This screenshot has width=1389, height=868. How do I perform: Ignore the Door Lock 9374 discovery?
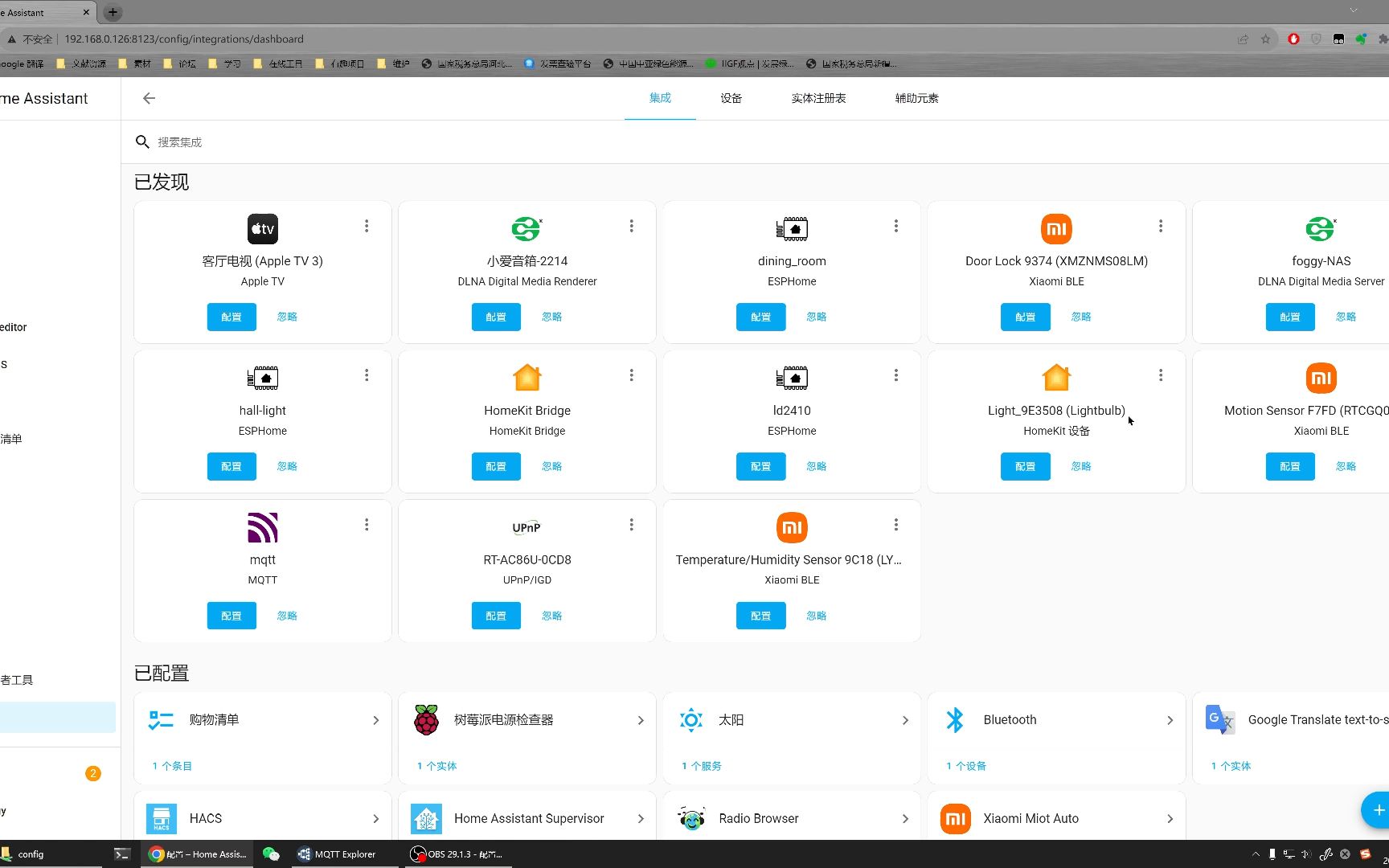[1081, 317]
